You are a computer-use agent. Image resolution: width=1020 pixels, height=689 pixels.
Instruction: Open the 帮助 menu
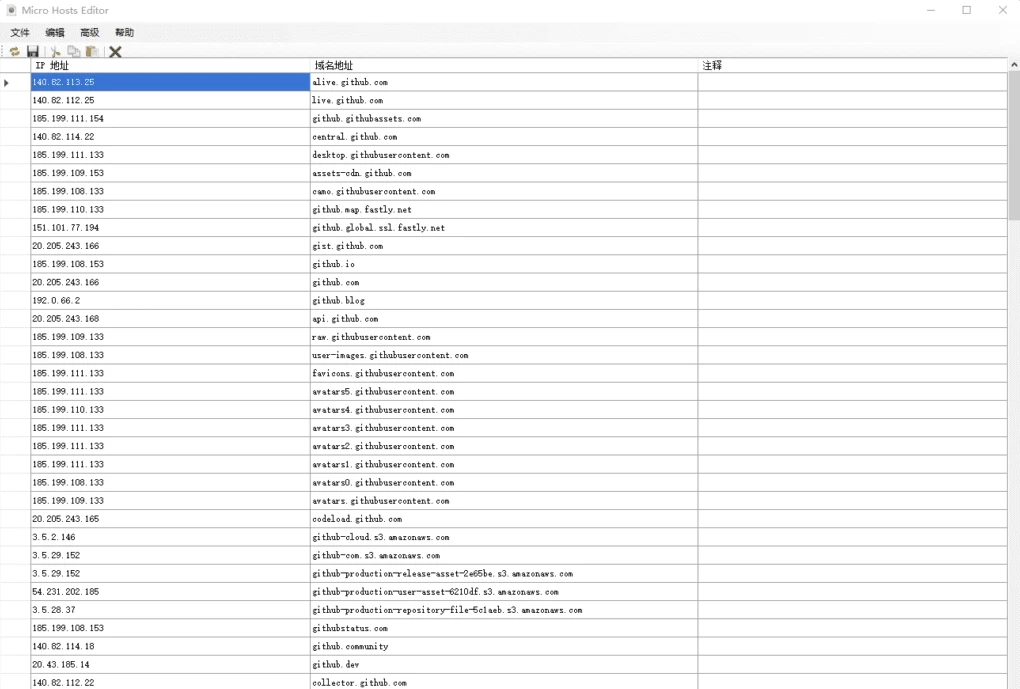click(124, 33)
